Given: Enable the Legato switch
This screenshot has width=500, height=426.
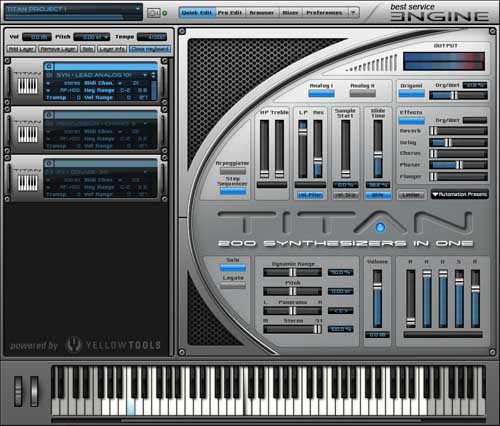Looking at the screenshot, I should click(233, 286).
